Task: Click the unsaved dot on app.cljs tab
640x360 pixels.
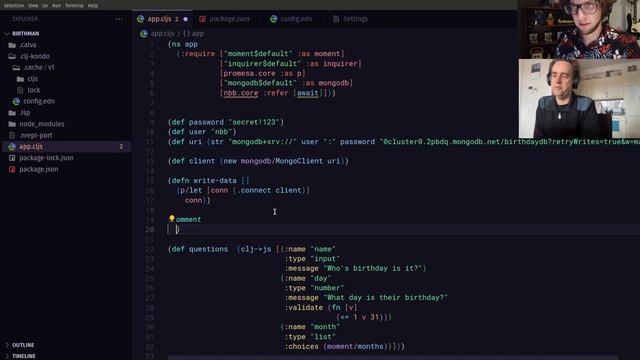Action: [x=186, y=19]
